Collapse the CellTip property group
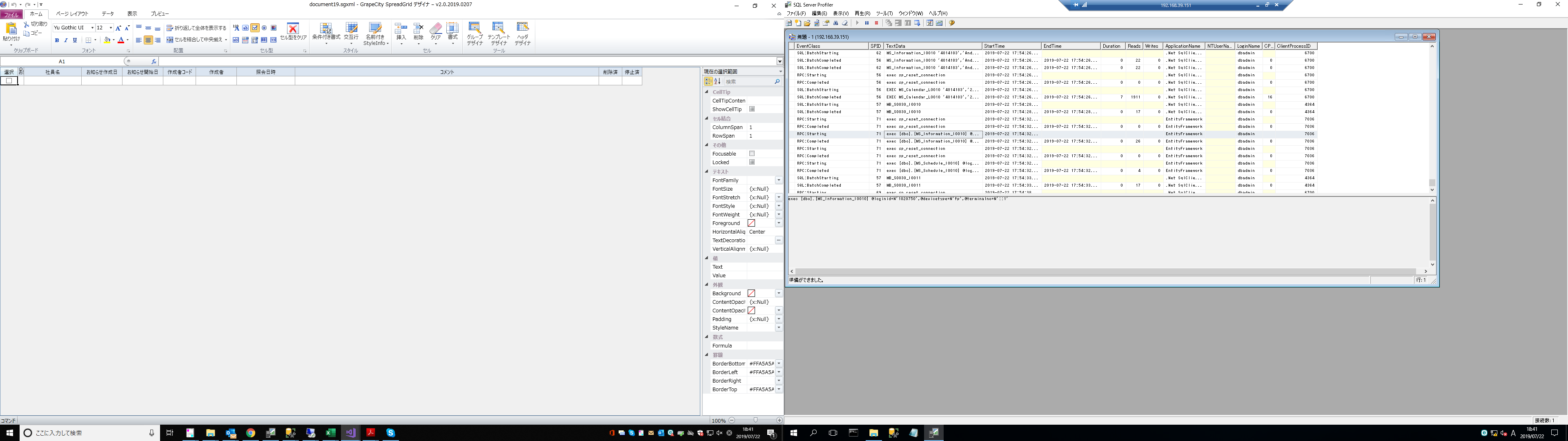This screenshot has width=1568, height=441. (x=707, y=92)
